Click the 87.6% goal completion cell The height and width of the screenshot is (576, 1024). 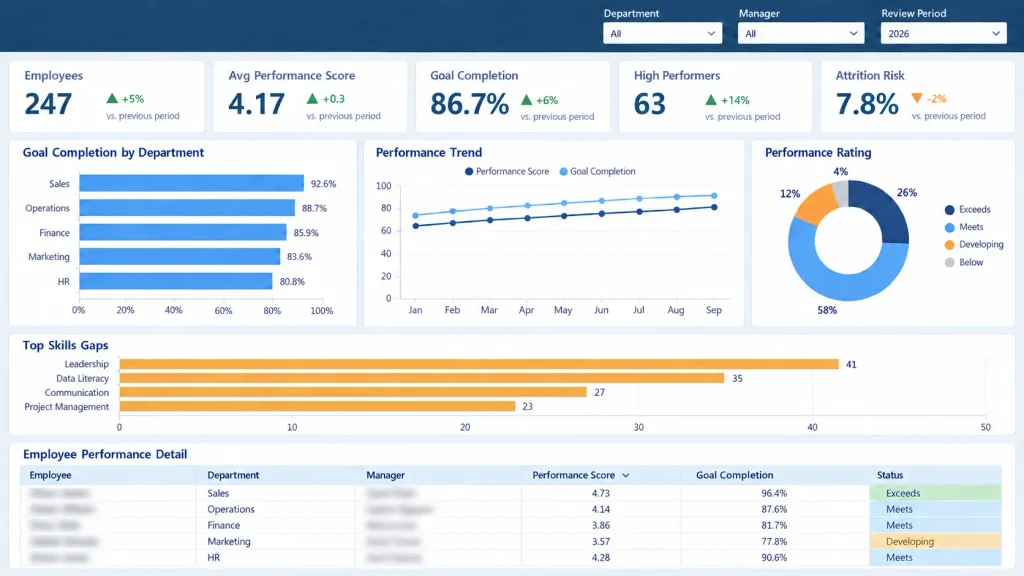tap(774, 509)
